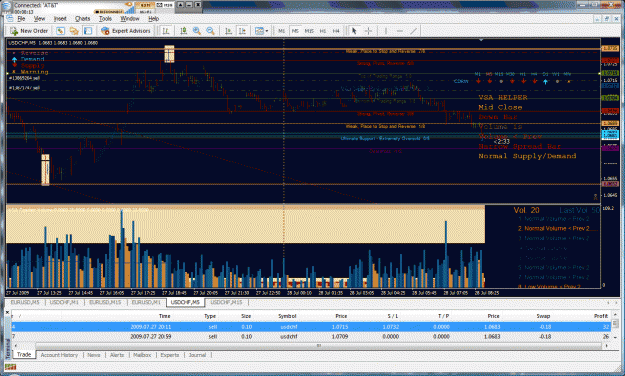Select the H4 timeframe button
Viewport: 625px width, 376px height.
click(336, 31)
